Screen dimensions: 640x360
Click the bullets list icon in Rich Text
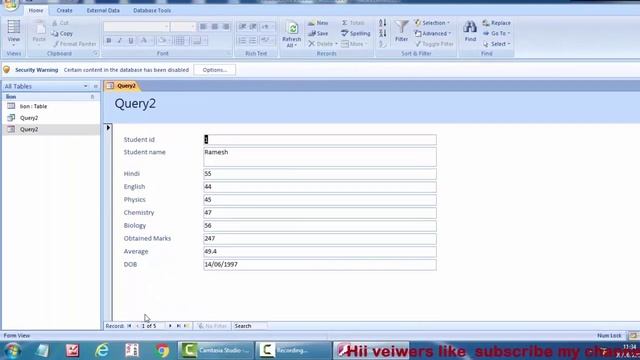[253, 40]
